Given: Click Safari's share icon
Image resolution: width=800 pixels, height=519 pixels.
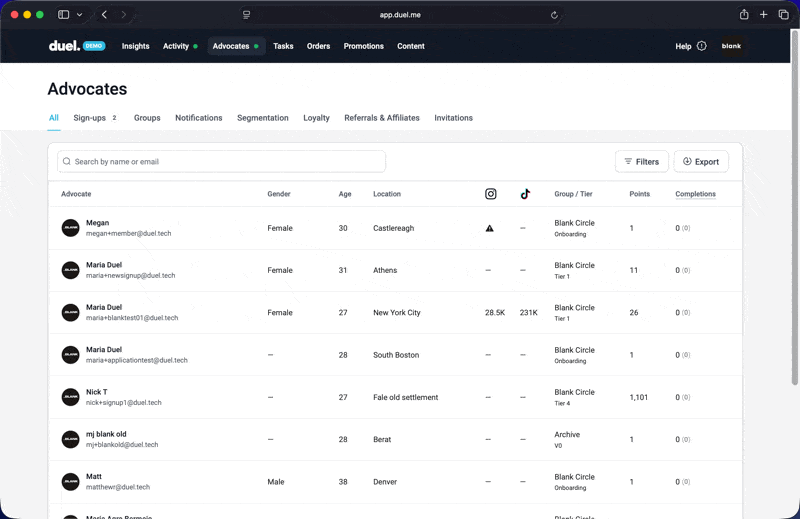Looking at the screenshot, I should click(x=743, y=15).
